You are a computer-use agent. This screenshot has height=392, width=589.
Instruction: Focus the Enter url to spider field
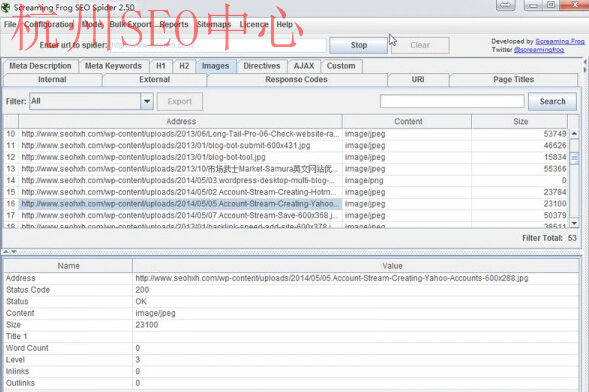click(x=218, y=45)
